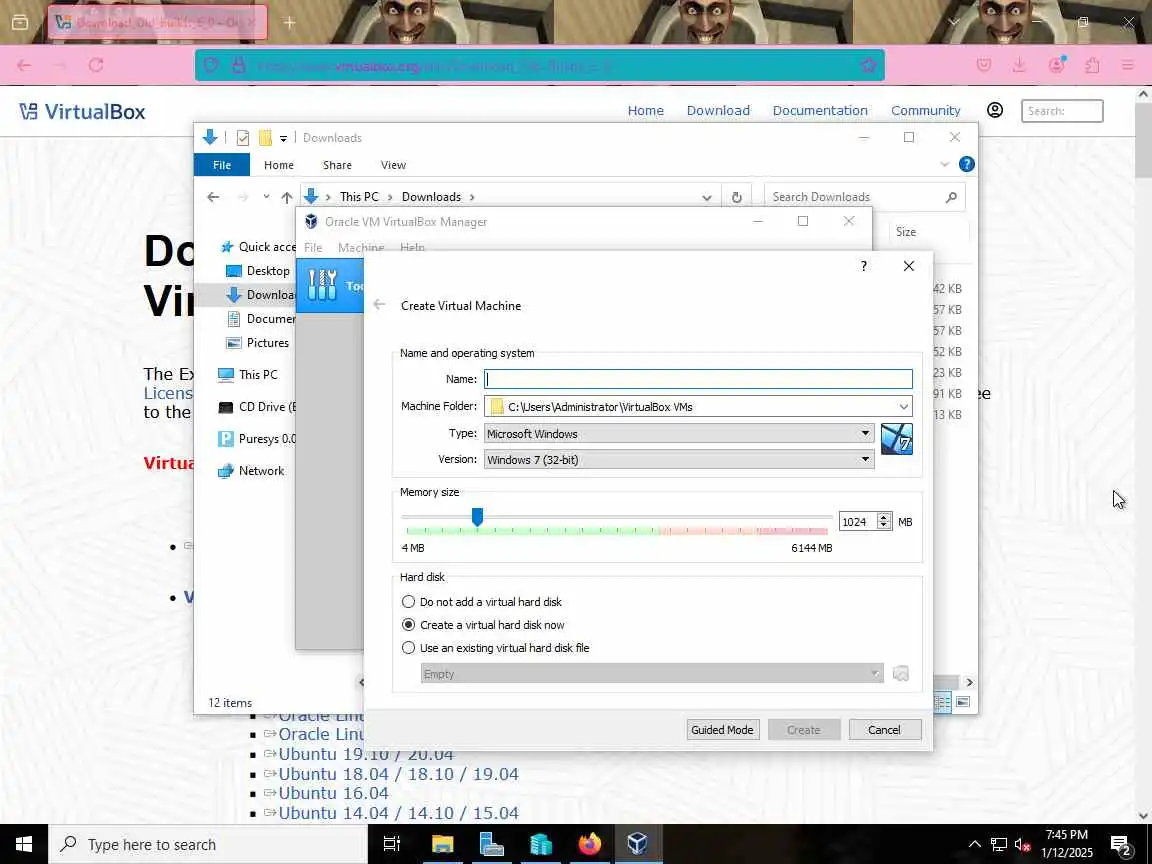1152x864 pixels.
Task: Select Do not add a virtual hard disk
Action: [408, 602]
